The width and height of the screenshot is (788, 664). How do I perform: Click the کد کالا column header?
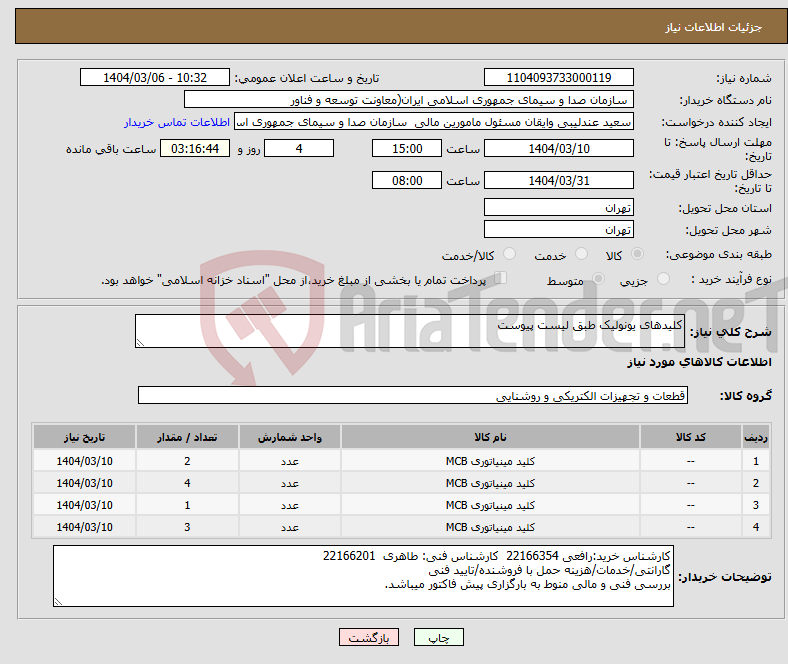pos(691,437)
